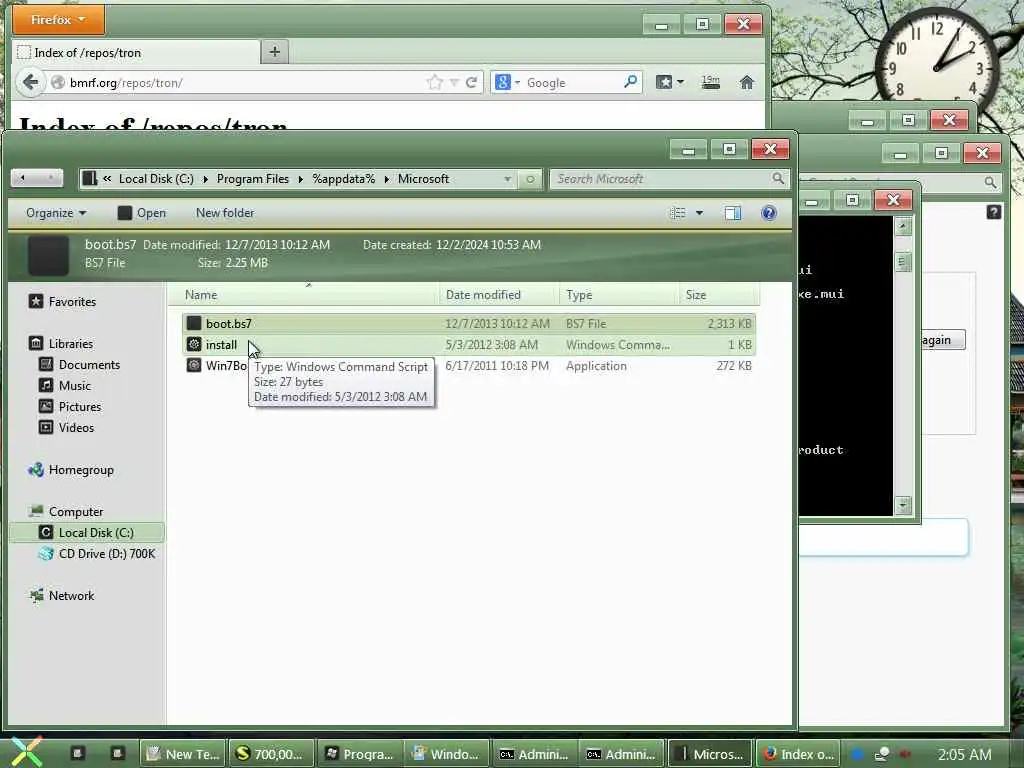Image resolution: width=1024 pixels, height=768 pixels.
Task: Click the help icon in the background window
Action: click(x=993, y=212)
